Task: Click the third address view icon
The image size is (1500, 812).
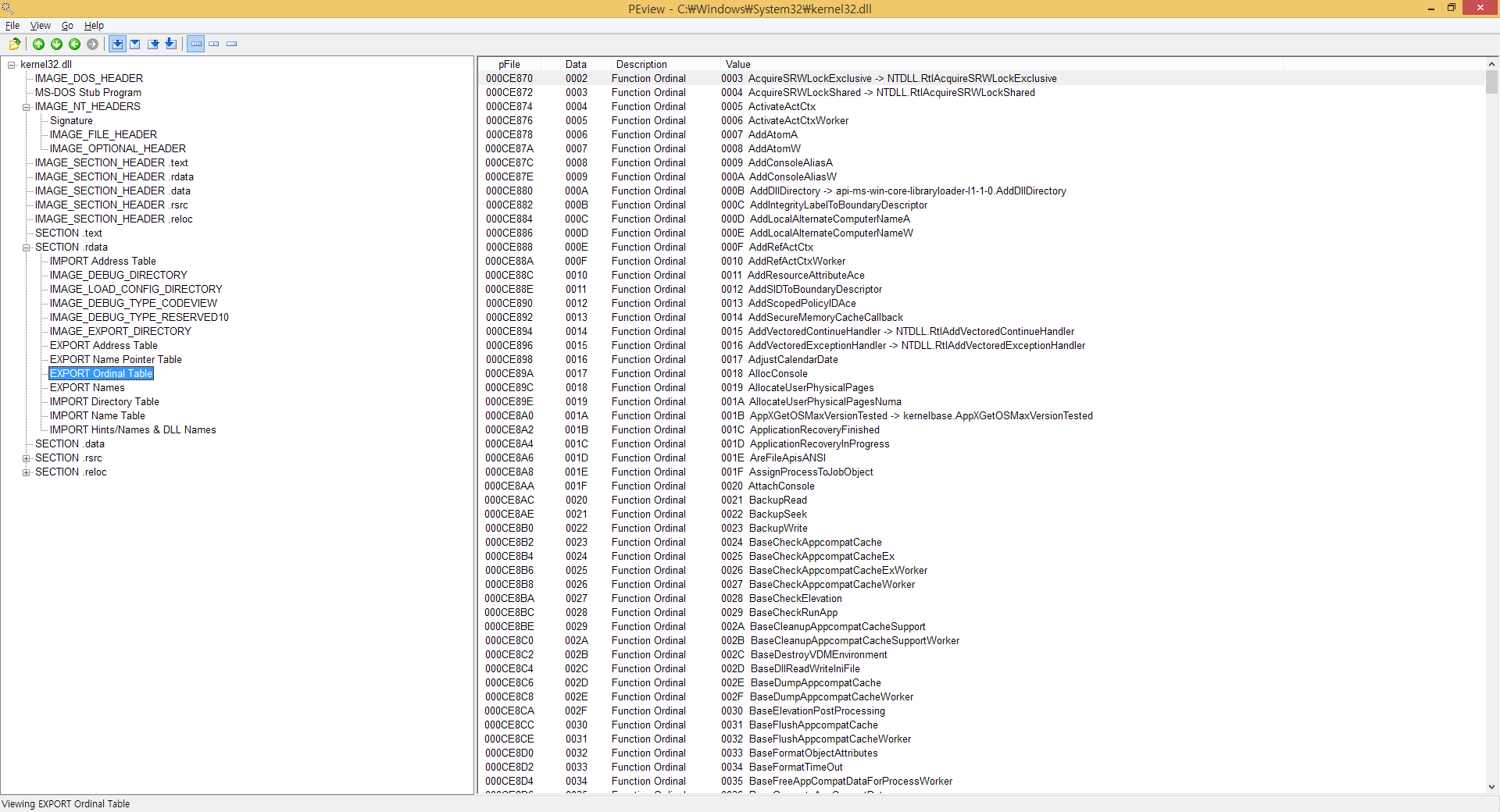Action: coord(153,44)
